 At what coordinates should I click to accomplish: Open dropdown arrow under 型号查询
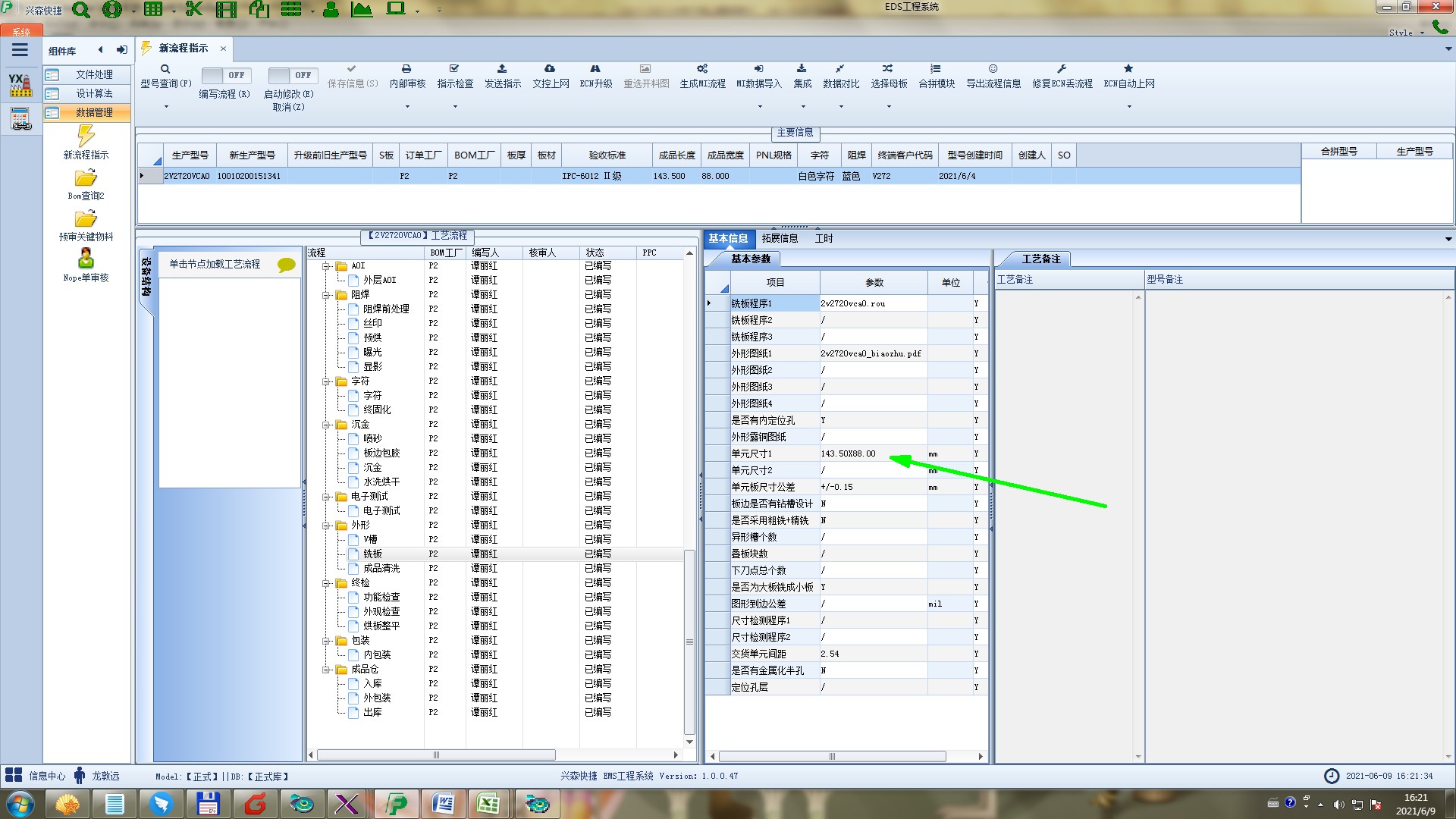tap(166, 106)
